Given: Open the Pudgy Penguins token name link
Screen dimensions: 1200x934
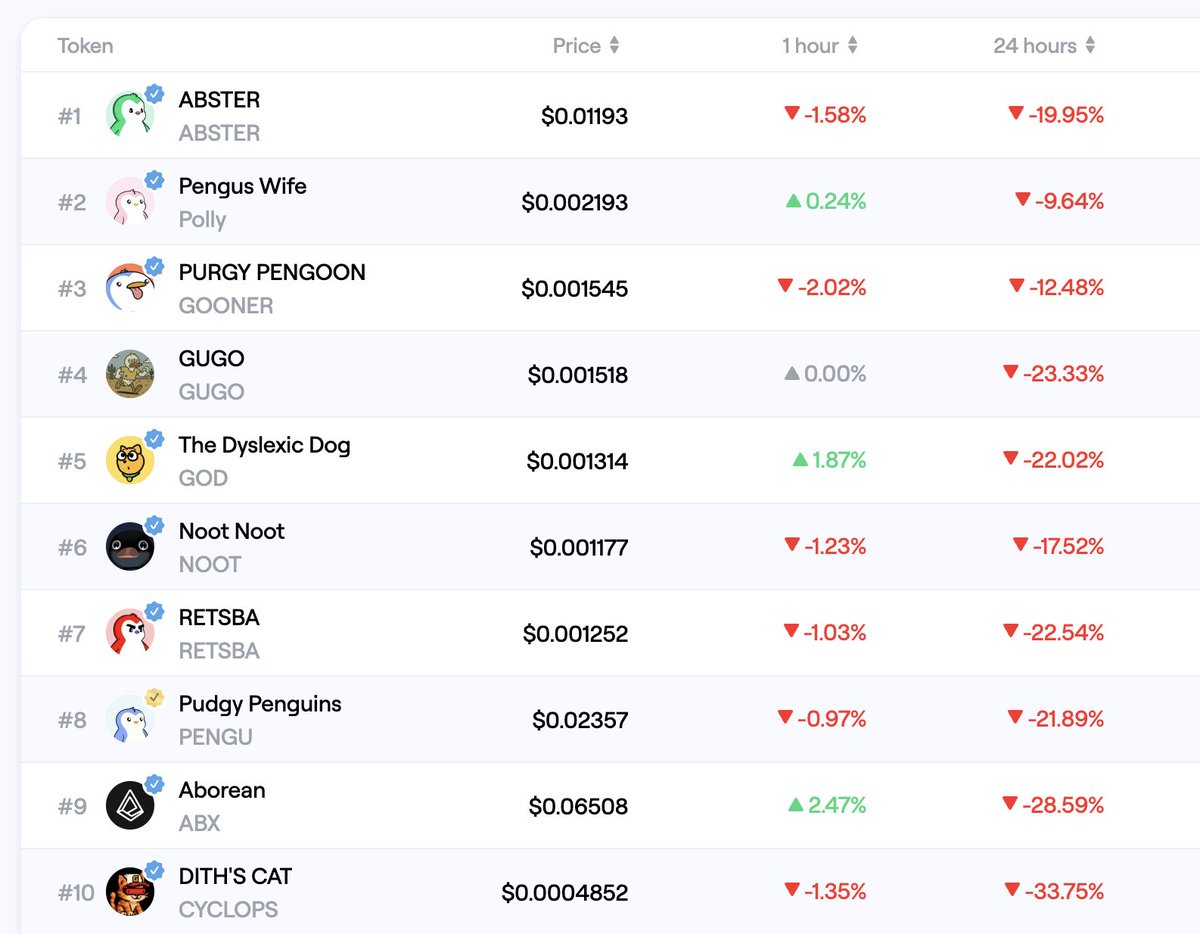Looking at the screenshot, I should [x=260, y=704].
